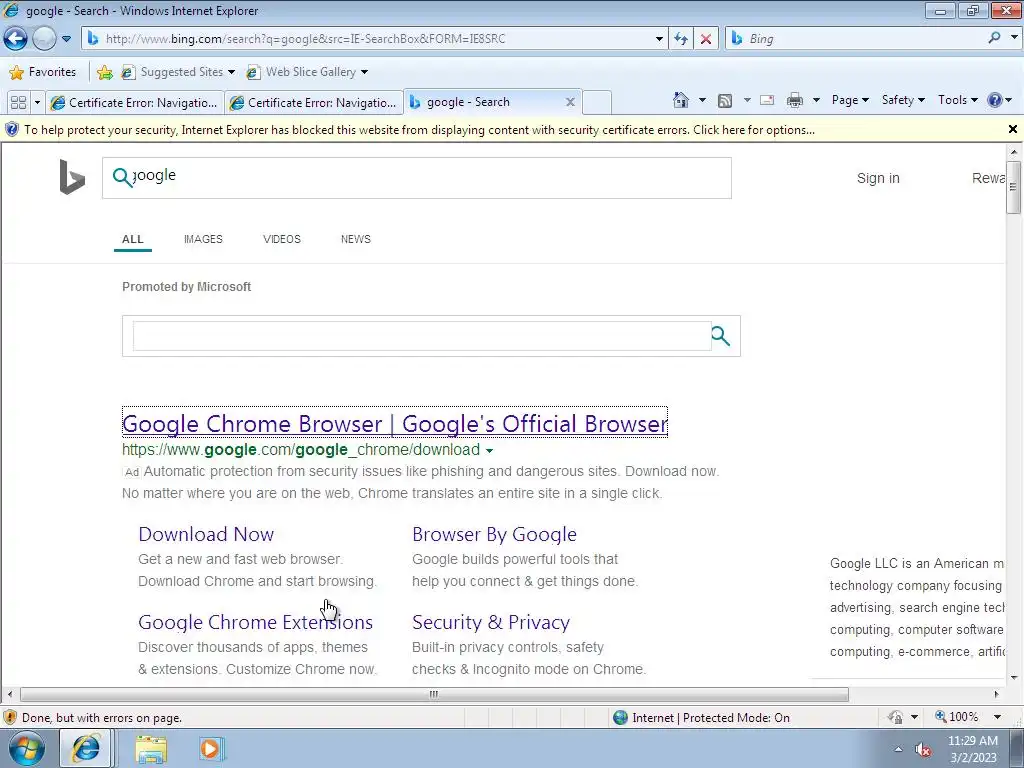Open the Favorites star button
Image resolution: width=1024 pixels, height=768 pixels.
(x=43, y=72)
